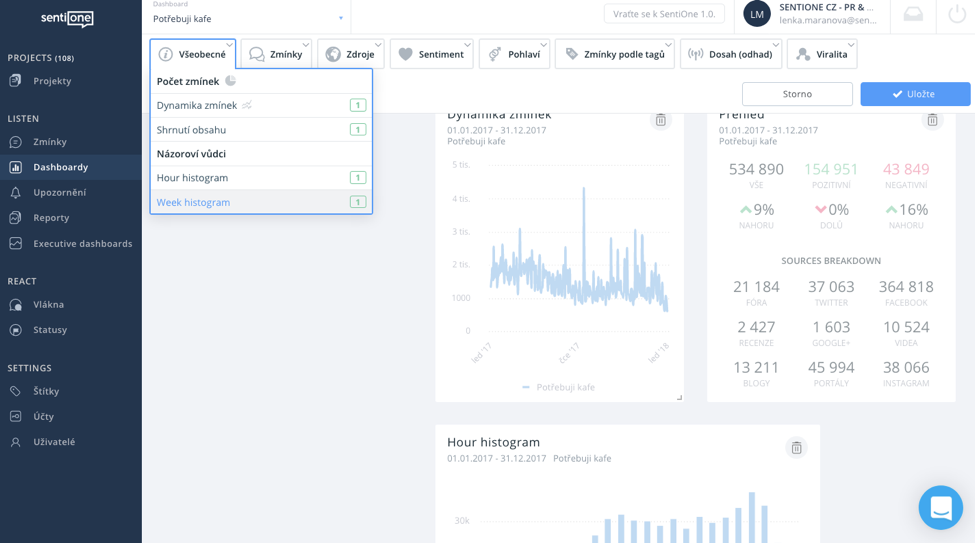Open the Zdroje widget dropdown
Image resolution: width=975 pixels, height=543 pixels.
click(x=350, y=54)
